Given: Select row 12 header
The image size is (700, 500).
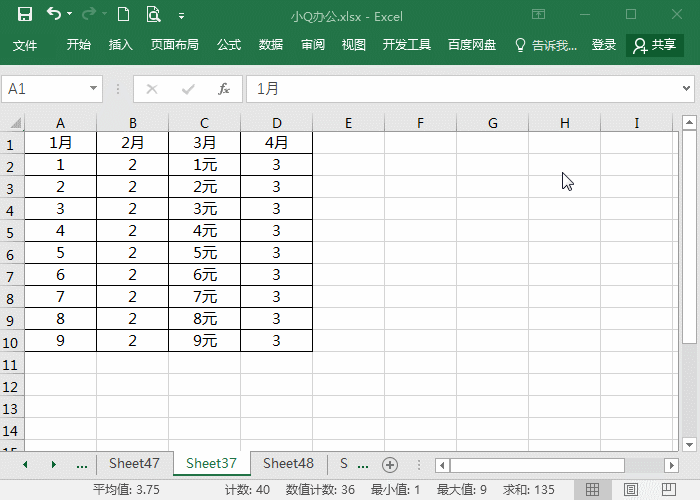Looking at the screenshot, I should (x=11, y=387).
